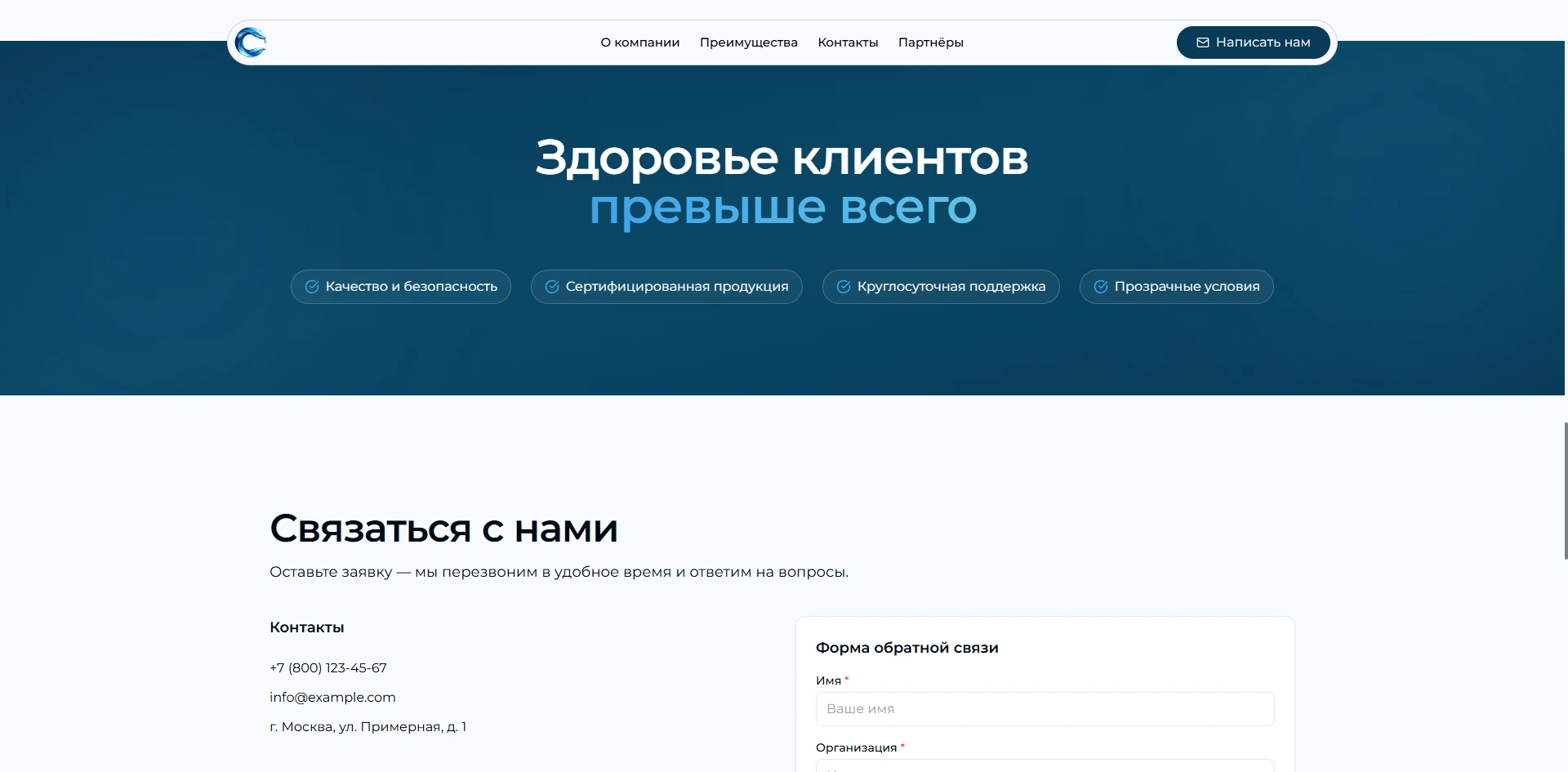Open the О компании menu item
This screenshot has height=772, width=1568.
point(639,42)
